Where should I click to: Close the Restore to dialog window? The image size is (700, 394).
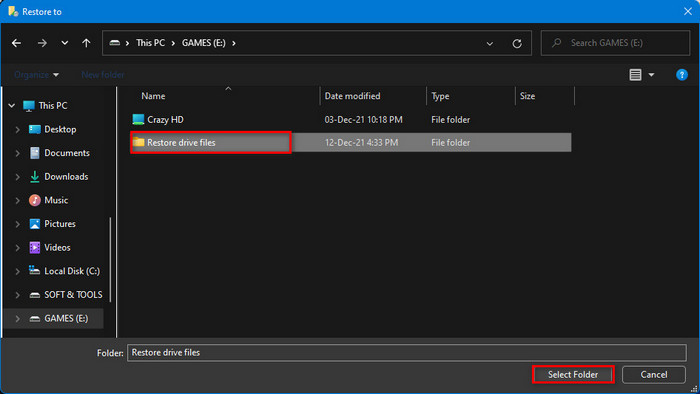[688, 12]
